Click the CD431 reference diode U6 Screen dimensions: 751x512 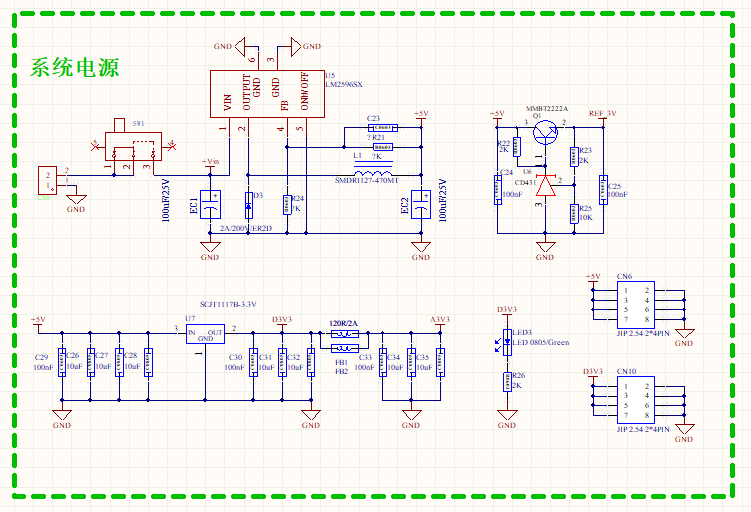point(545,186)
